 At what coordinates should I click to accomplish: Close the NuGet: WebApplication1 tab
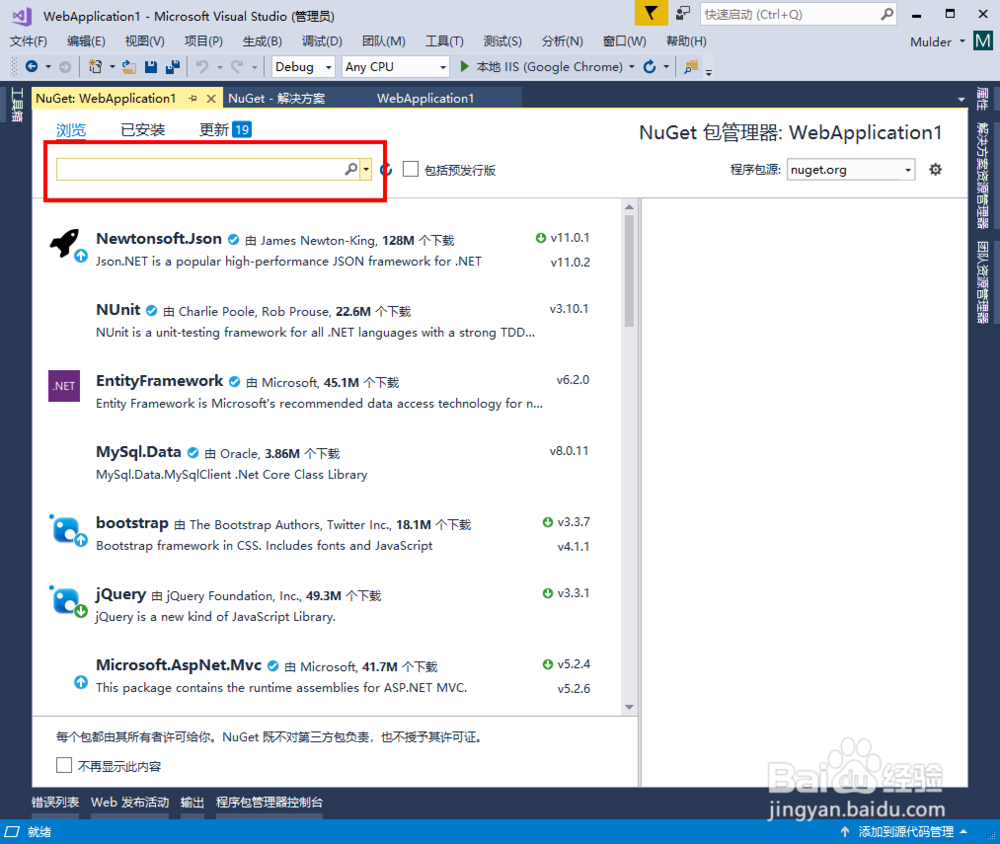[211, 98]
